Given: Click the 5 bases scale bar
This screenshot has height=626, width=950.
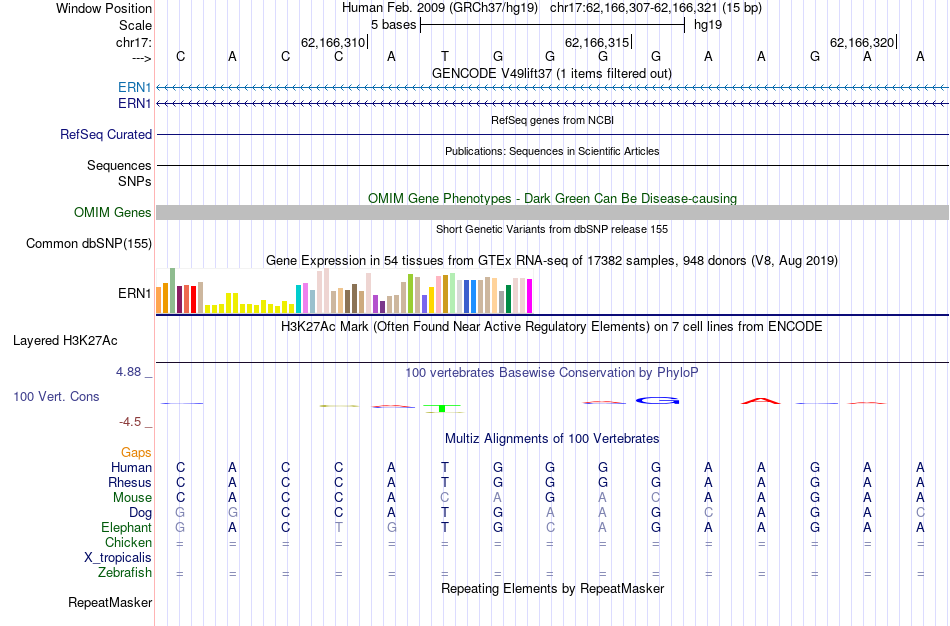Looking at the screenshot, I should 553,25.
